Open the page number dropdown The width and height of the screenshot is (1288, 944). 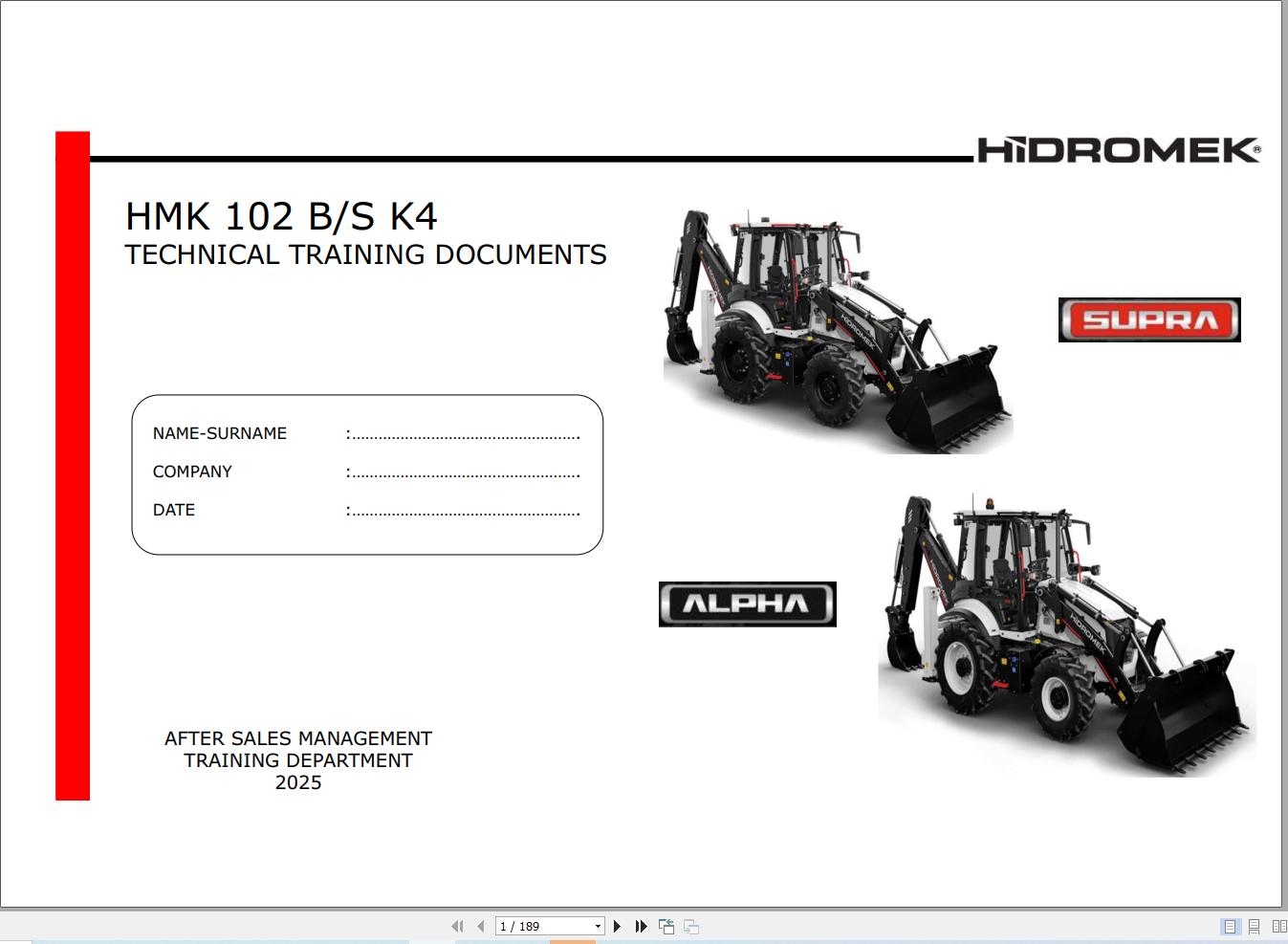pyautogui.click(x=599, y=926)
